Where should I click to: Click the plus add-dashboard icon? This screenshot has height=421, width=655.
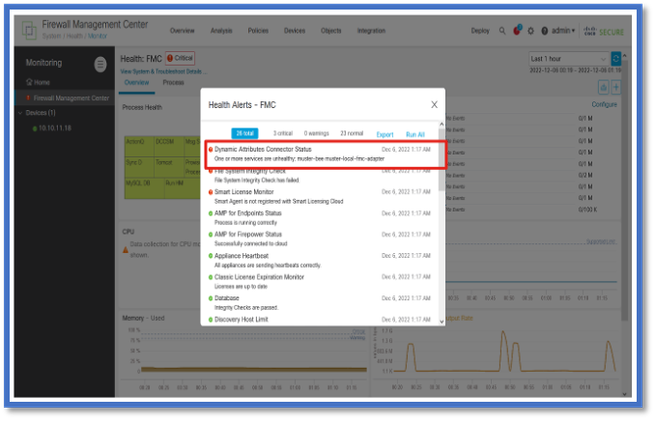coord(616,88)
